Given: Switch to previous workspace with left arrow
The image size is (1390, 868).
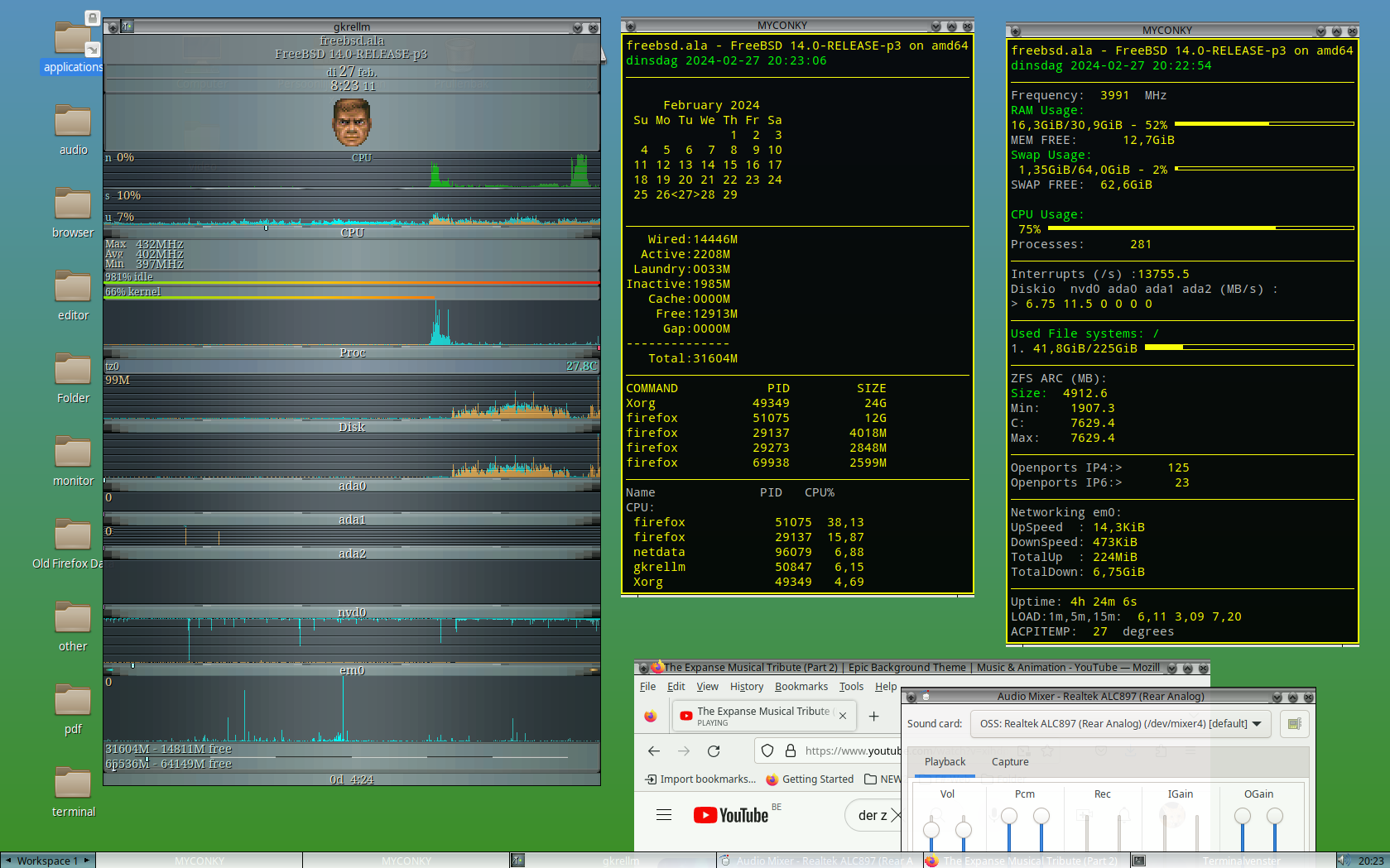Looking at the screenshot, I should click(x=7, y=861).
